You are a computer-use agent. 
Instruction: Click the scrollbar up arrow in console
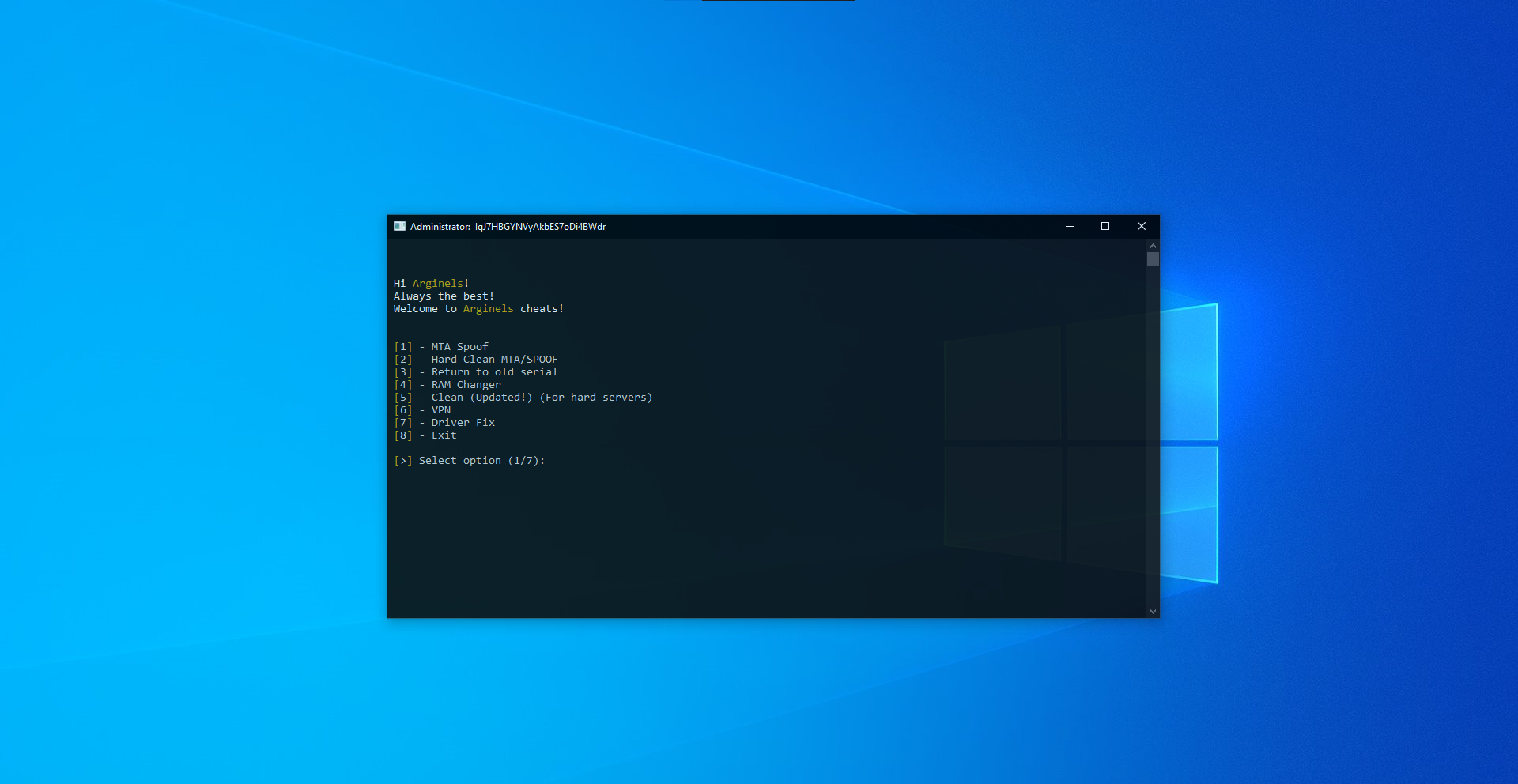[x=1153, y=246]
